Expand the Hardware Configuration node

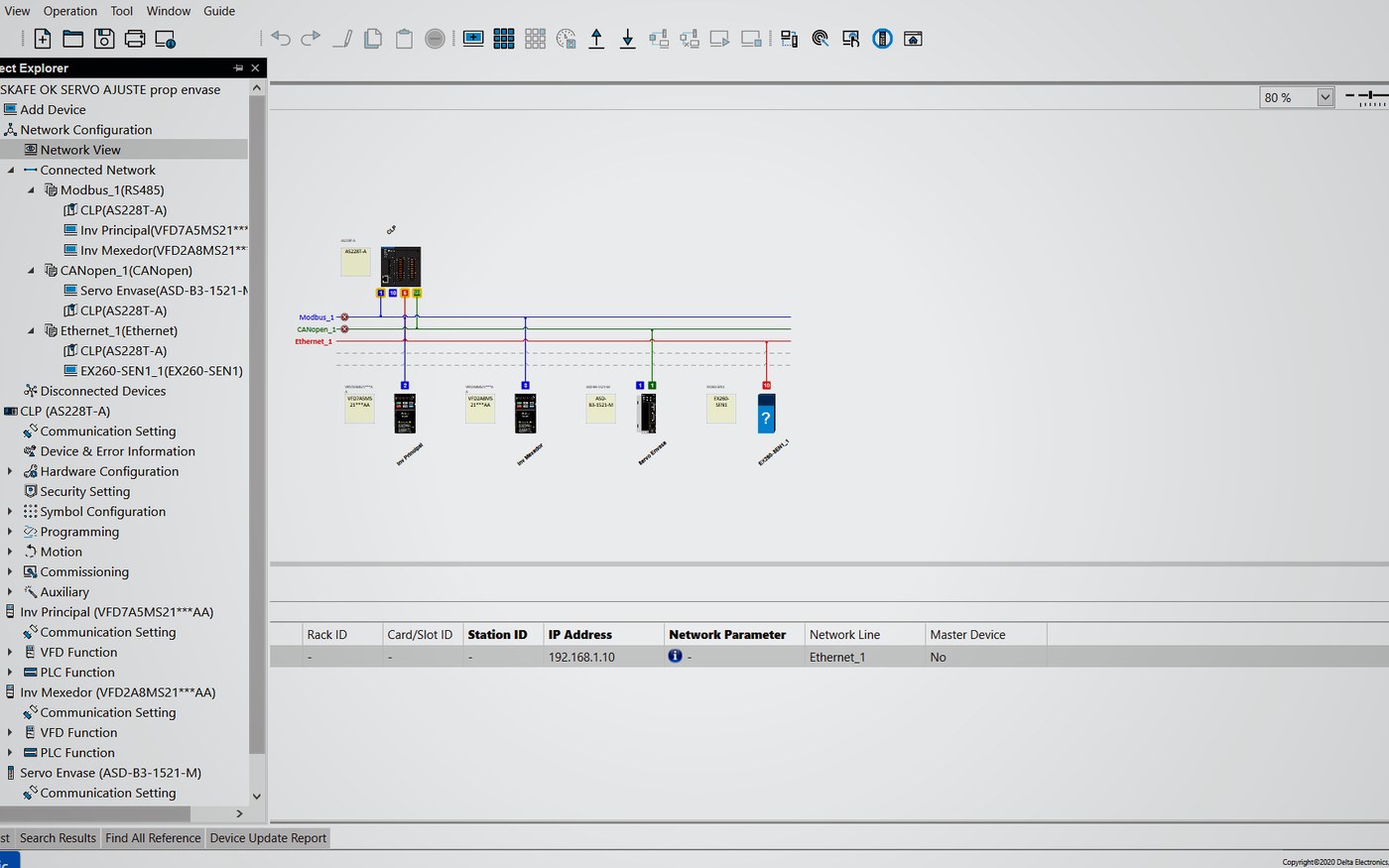click(x=10, y=471)
